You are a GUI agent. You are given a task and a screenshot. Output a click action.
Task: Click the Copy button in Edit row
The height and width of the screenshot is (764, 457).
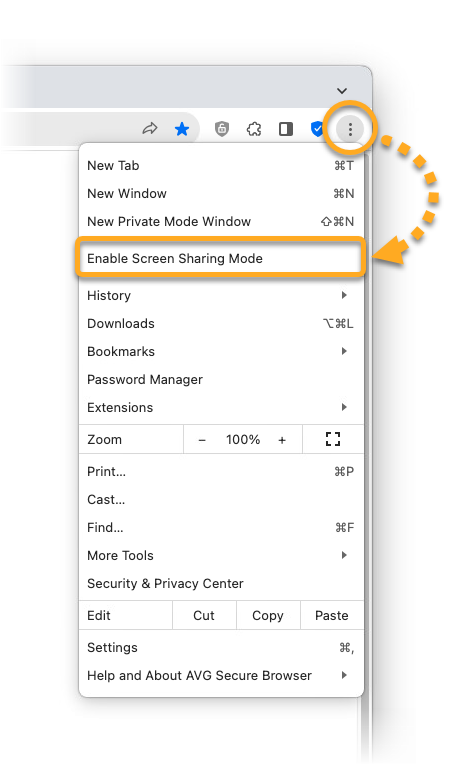click(x=268, y=615)
